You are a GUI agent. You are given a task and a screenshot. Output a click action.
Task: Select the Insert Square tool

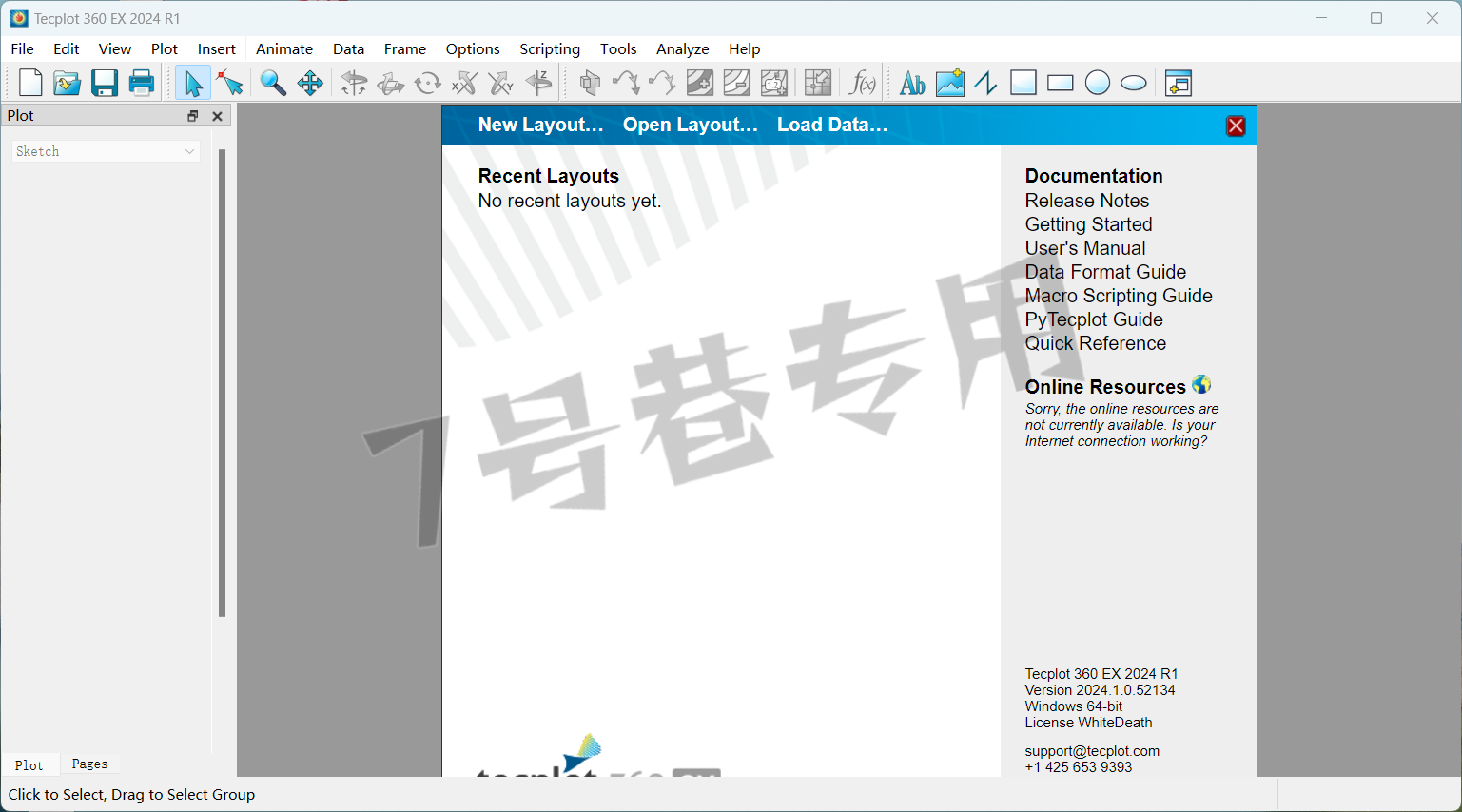(1023, 84)
